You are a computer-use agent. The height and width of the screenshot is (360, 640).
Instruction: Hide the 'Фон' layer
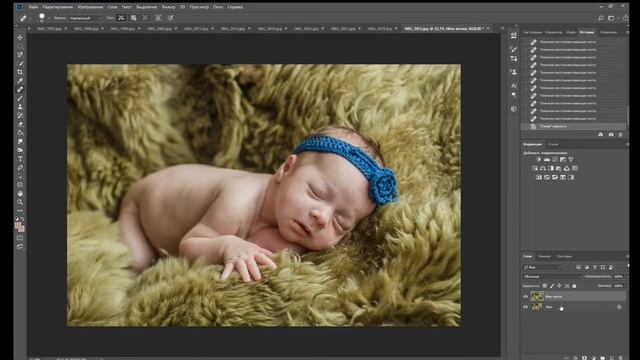526,307
